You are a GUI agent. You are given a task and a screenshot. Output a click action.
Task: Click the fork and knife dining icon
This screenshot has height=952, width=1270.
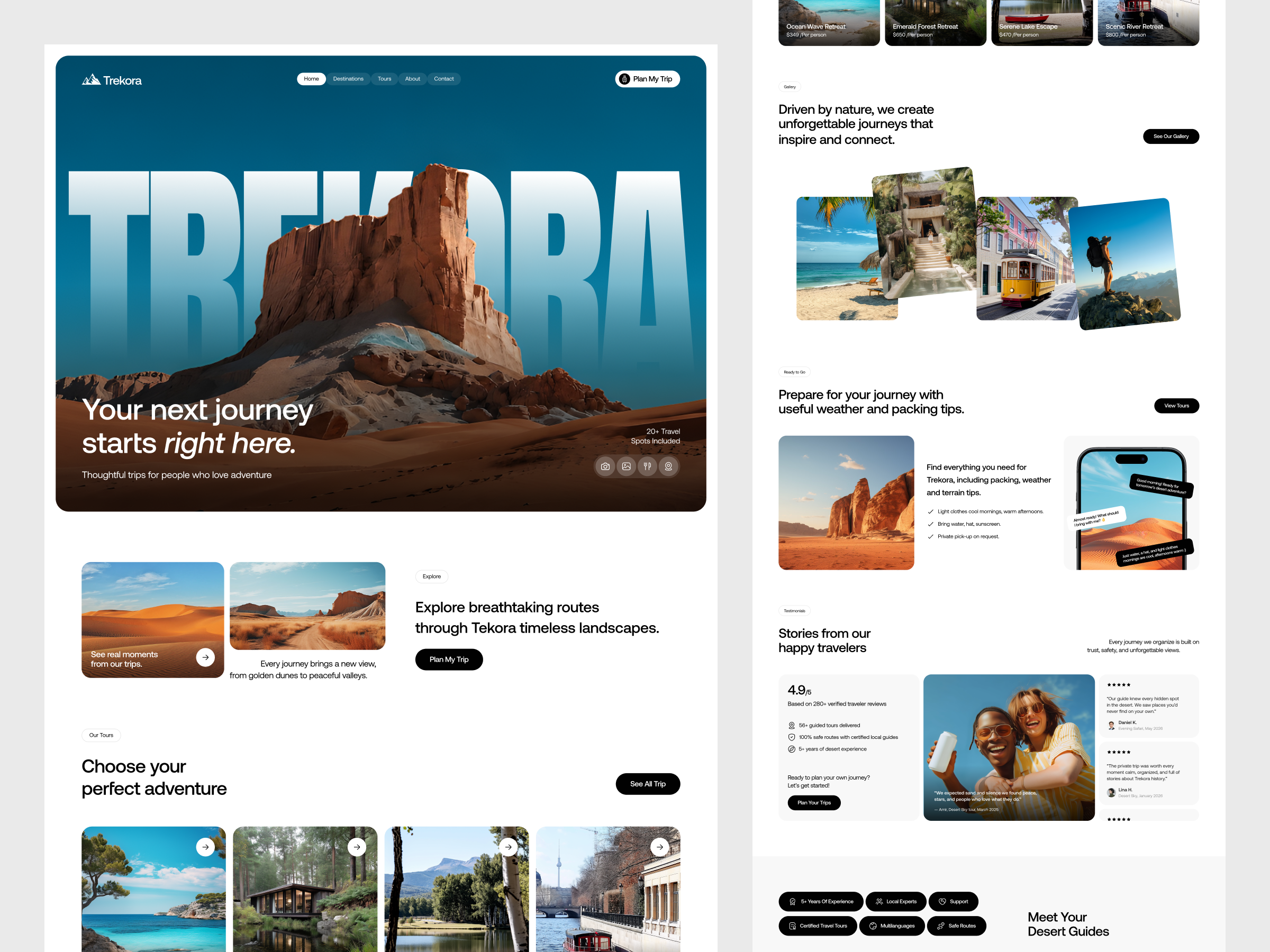[x=647, y=466]
